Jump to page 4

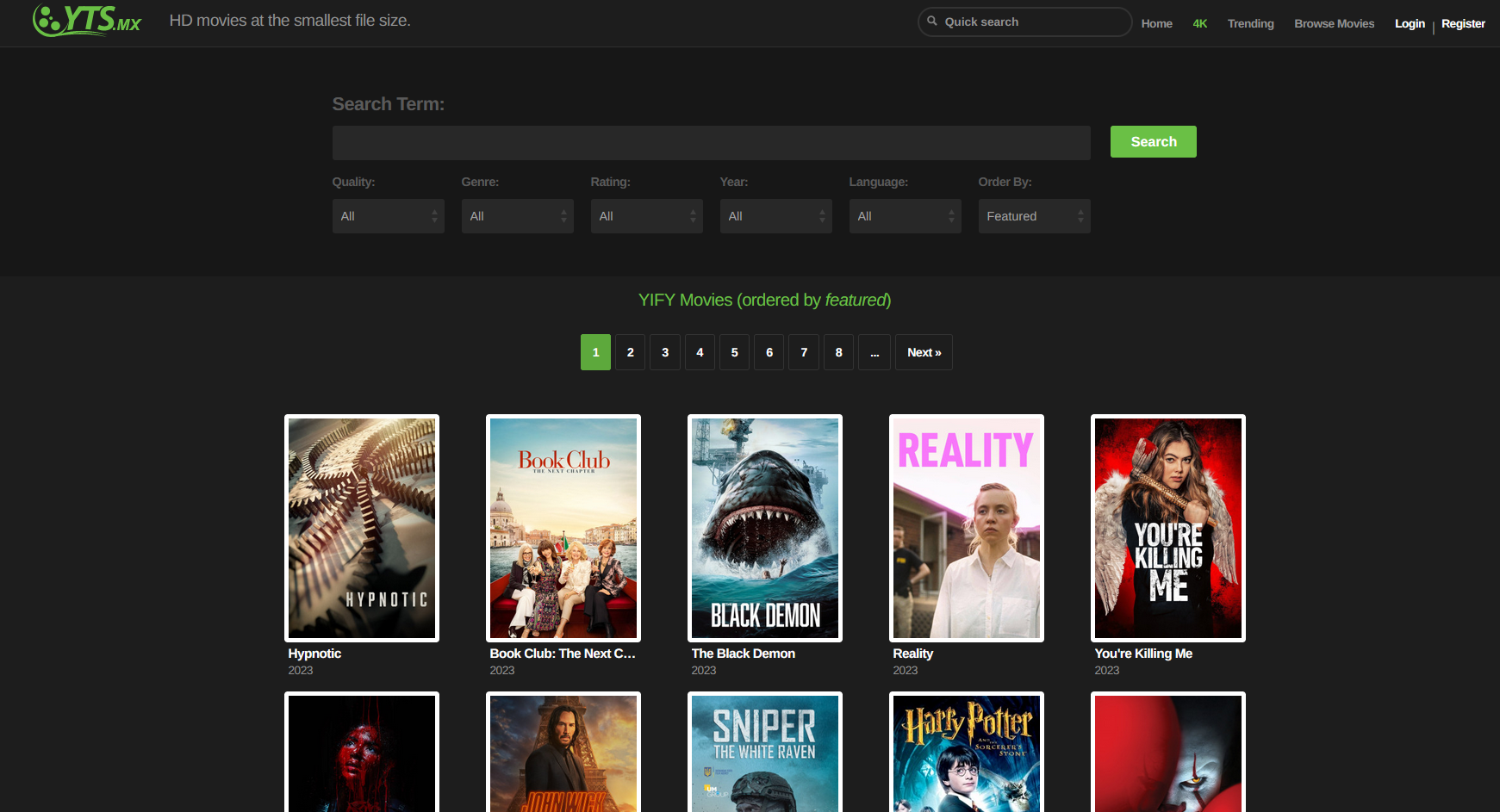tap(700, 352)
